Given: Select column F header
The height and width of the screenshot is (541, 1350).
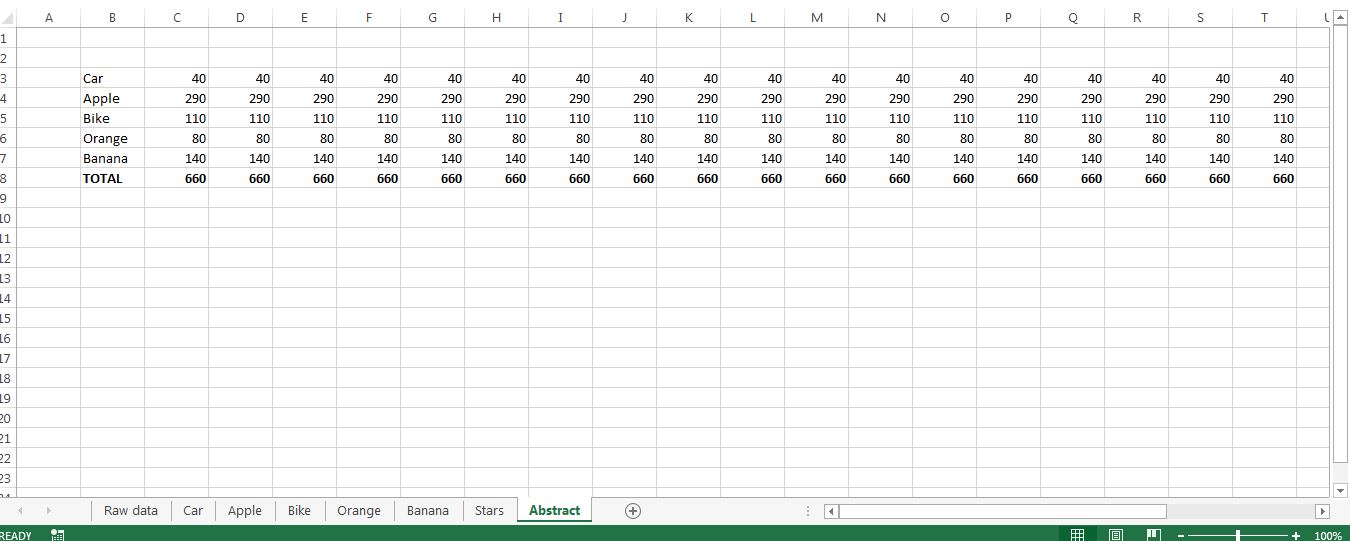Looking at the screenshot, I should [368, 17].
